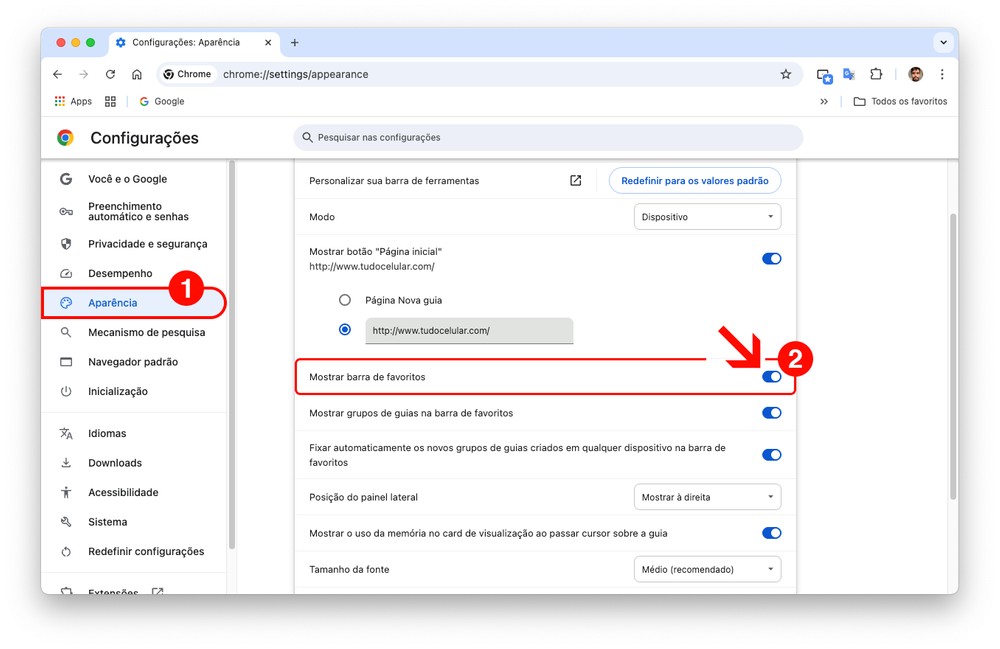
Task: Click Redefinir para os valores padrão button
Action: [694, 181]
